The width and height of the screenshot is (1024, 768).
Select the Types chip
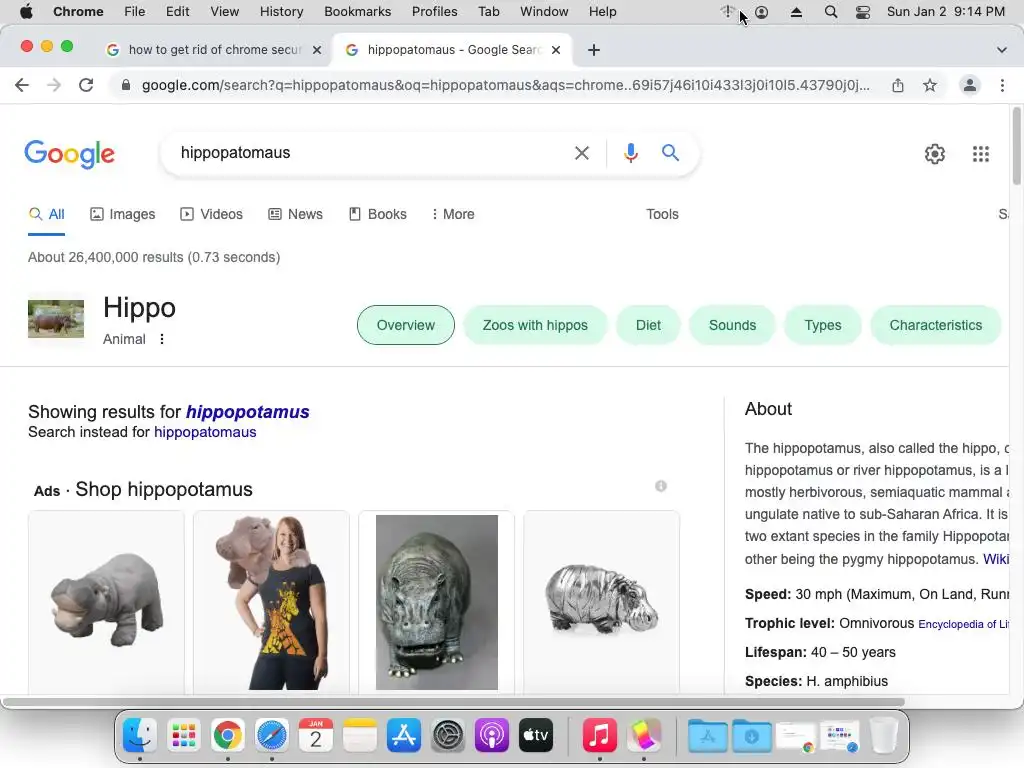point(823,325)
